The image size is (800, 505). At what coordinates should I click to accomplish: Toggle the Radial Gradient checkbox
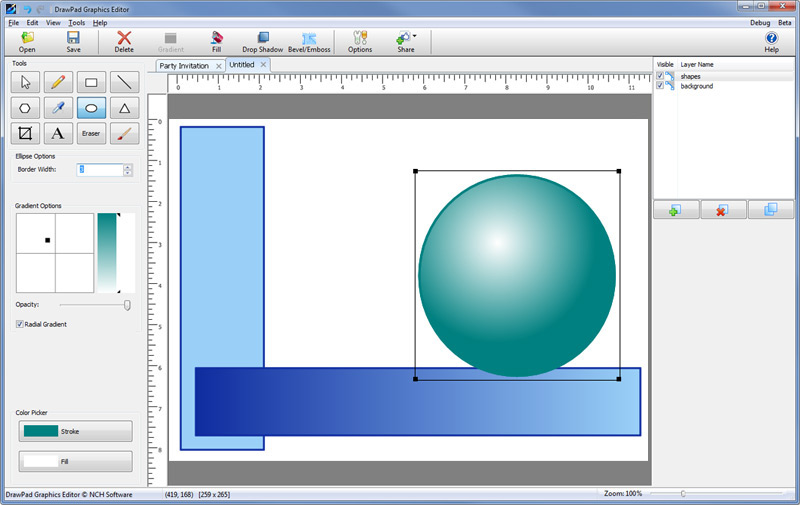point(20,324)
